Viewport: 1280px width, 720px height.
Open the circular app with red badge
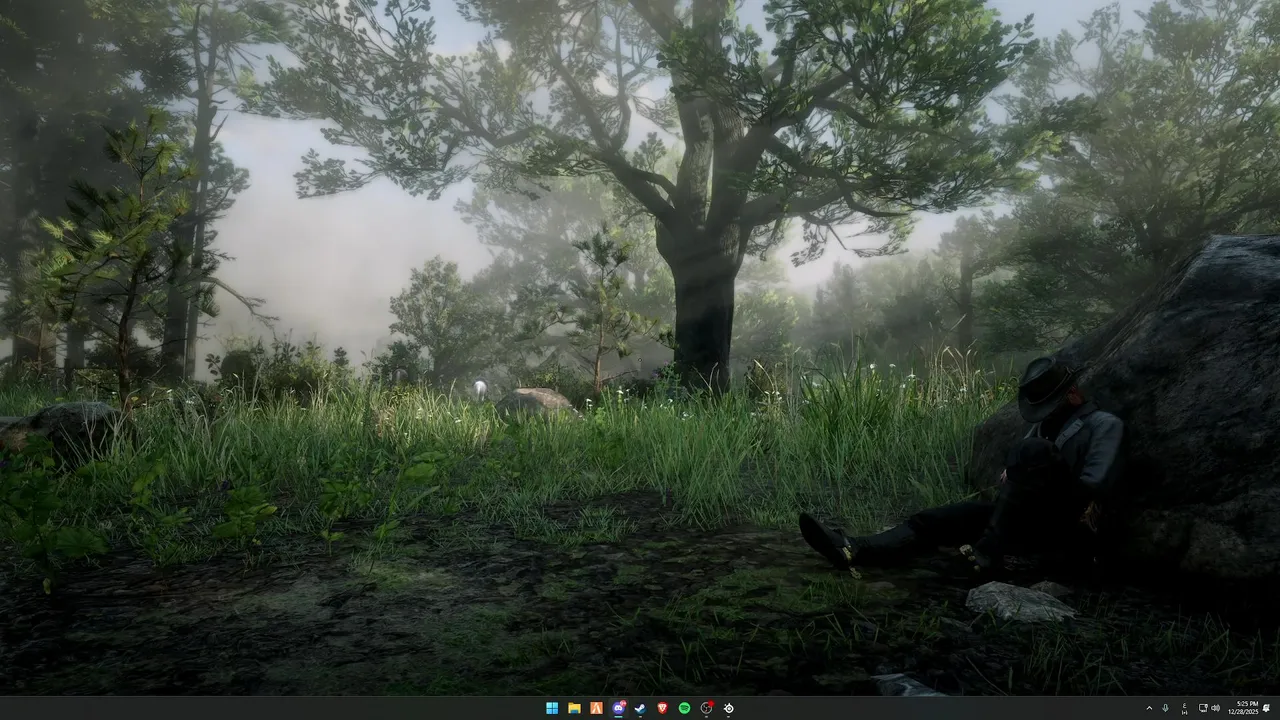coord(706,708)
